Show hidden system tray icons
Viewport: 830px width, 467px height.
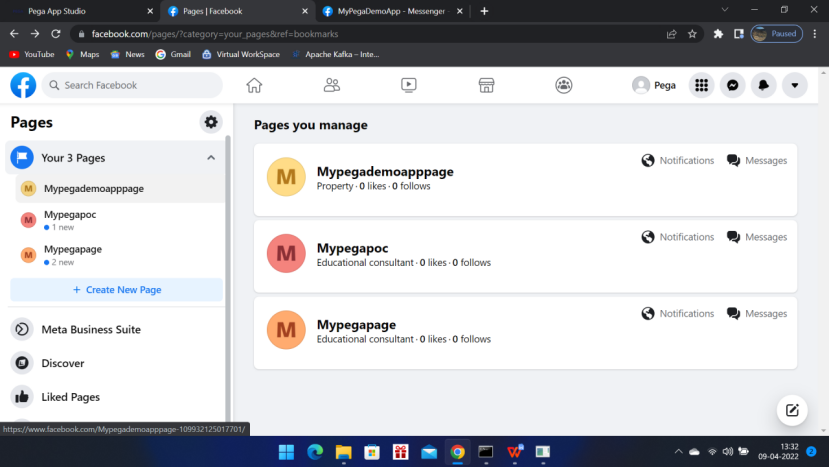[678, 452]
